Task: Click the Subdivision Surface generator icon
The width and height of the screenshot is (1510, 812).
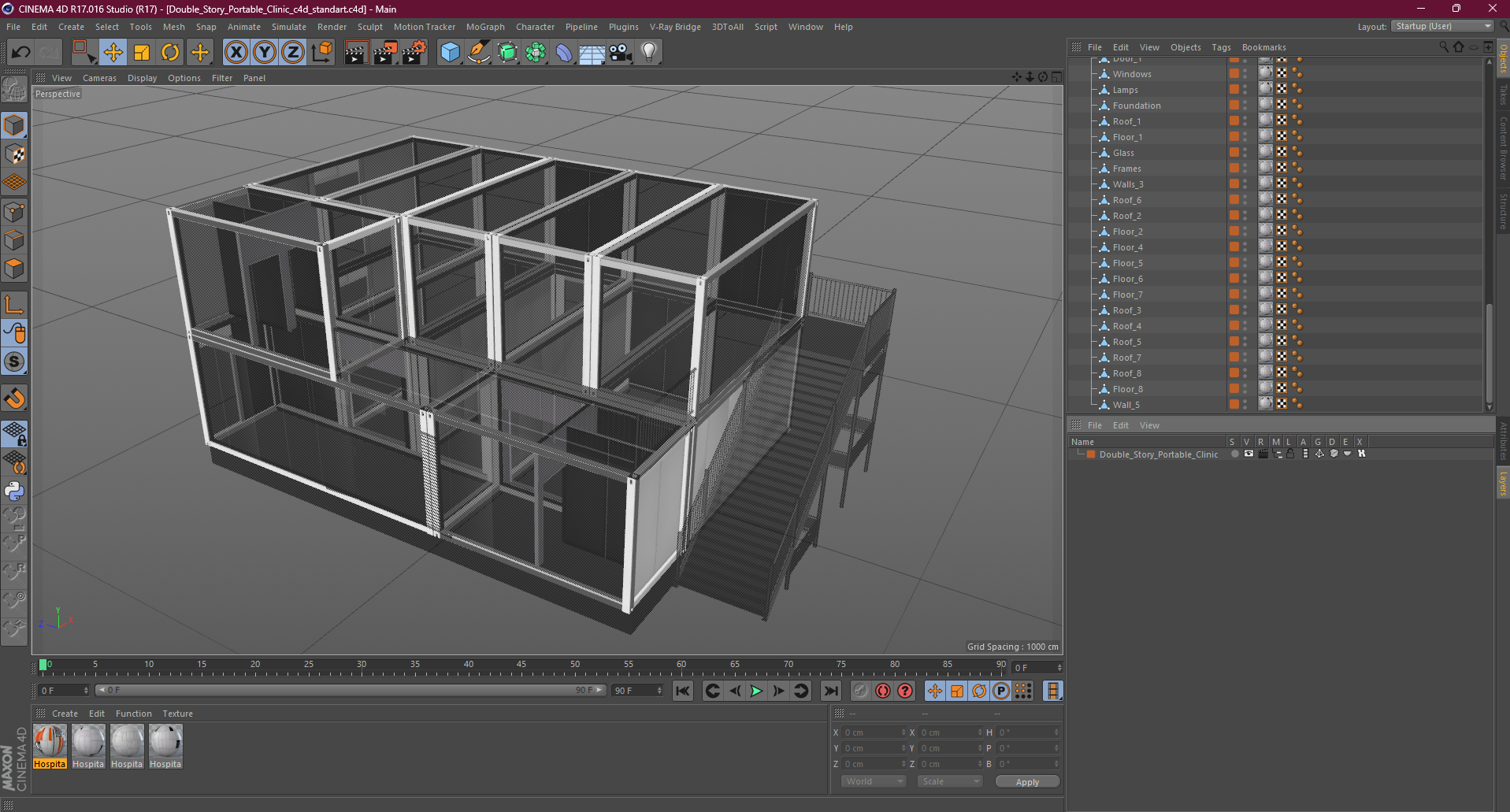Action: (x=507, y=53)
